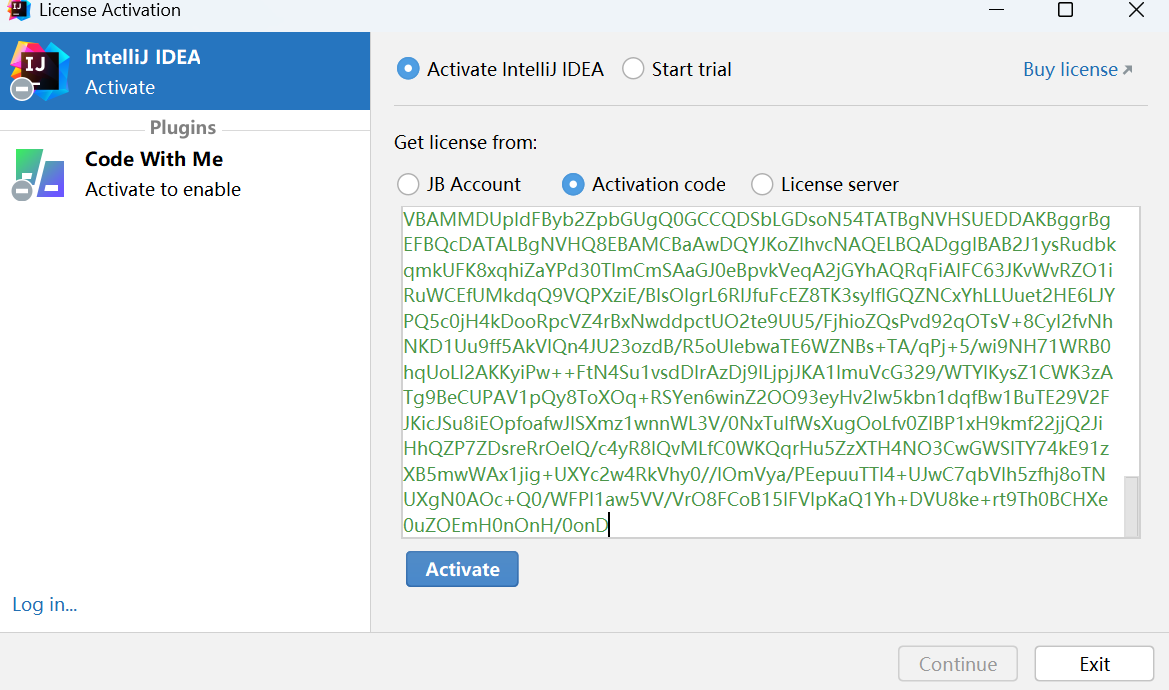The height and width of the screenshot is (690, 1169).
Task: Click the Code With Me plugin icon
Action: click(x=39, y=174)
